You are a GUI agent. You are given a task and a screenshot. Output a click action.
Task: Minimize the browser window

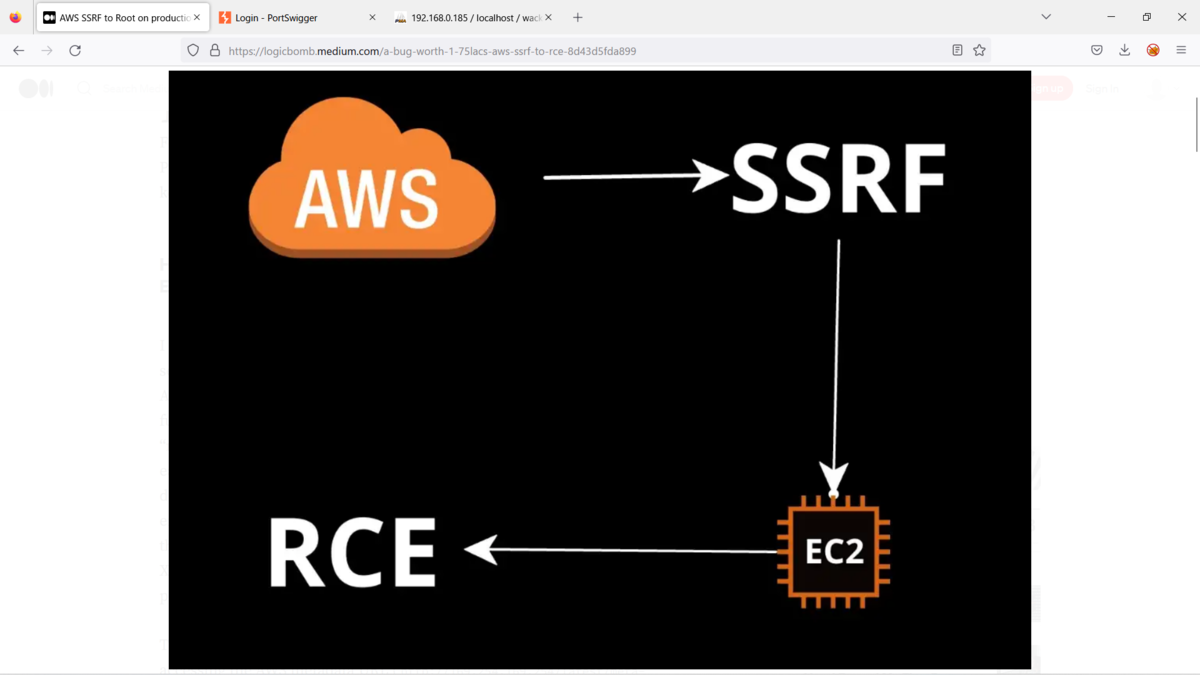[x=1111, y=17]
